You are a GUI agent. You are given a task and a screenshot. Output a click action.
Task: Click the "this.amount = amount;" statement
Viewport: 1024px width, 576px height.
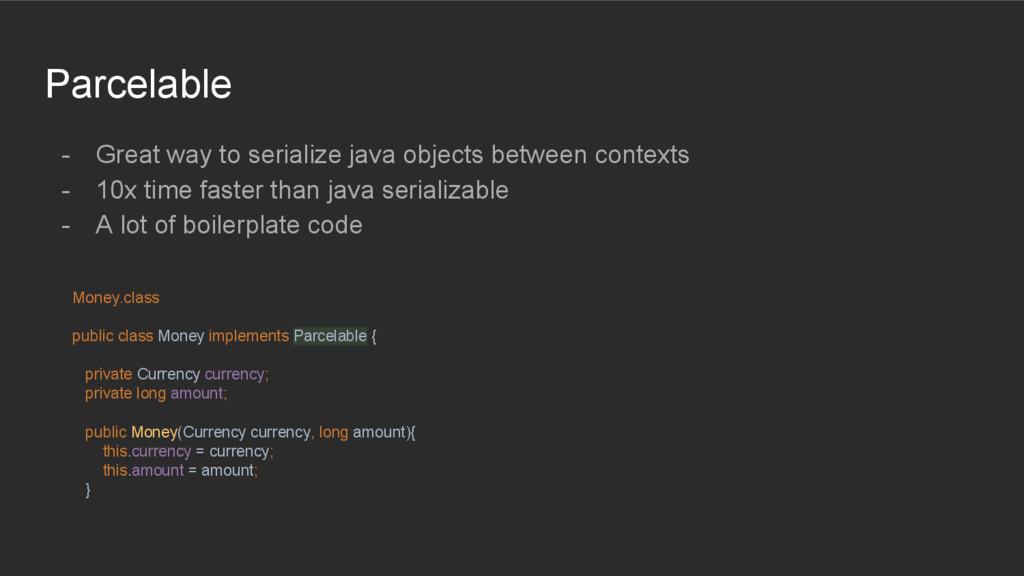(180, 470)
